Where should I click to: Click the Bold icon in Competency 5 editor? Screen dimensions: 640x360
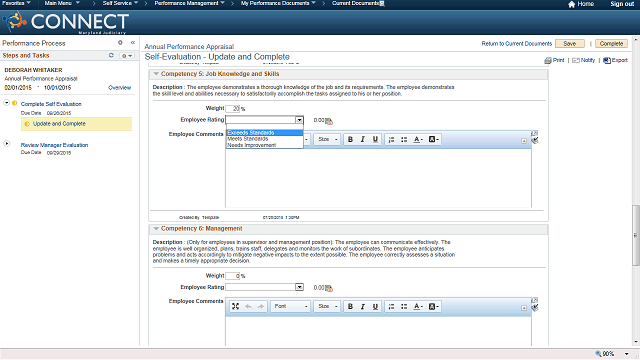(350, 140)
